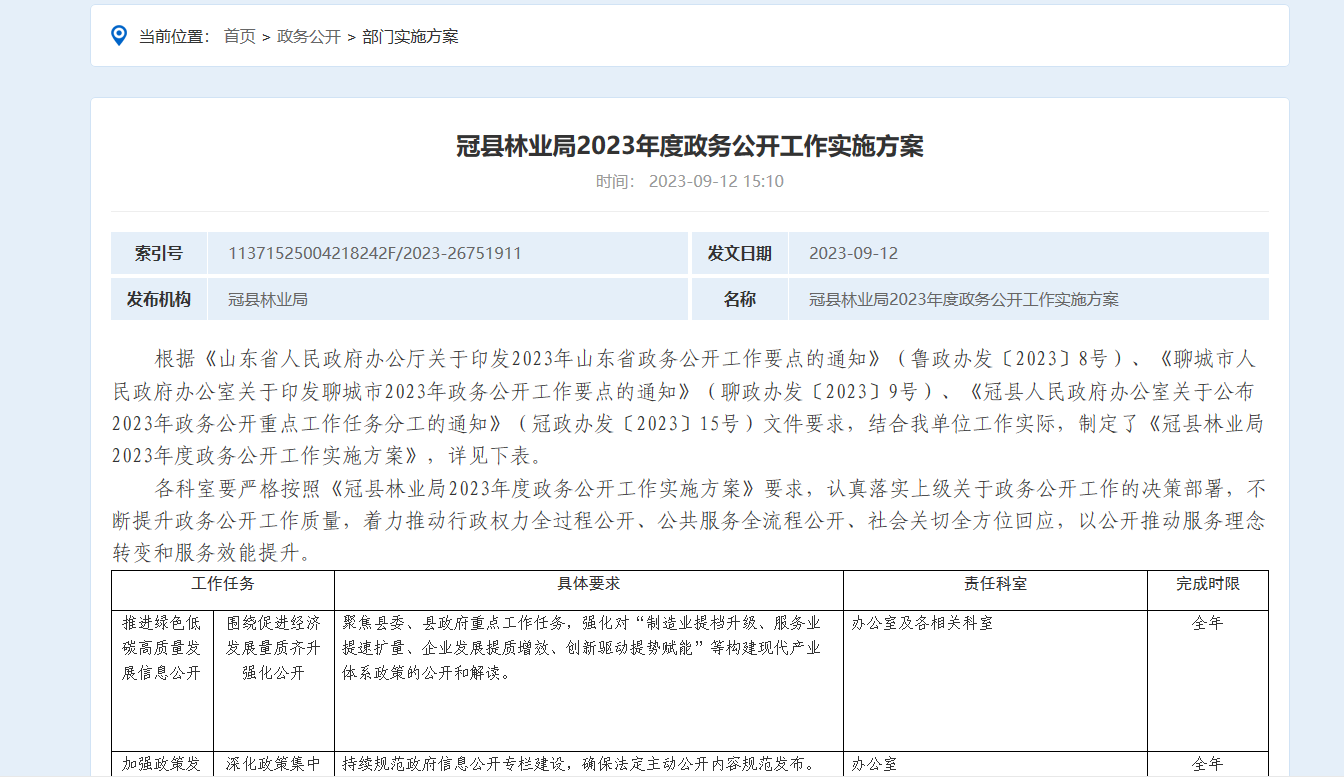Viewport: 1344px width, 780px height.
Task: Click the 发布机构 label cell
Action: pyautogui.click(x=159, y=299)
